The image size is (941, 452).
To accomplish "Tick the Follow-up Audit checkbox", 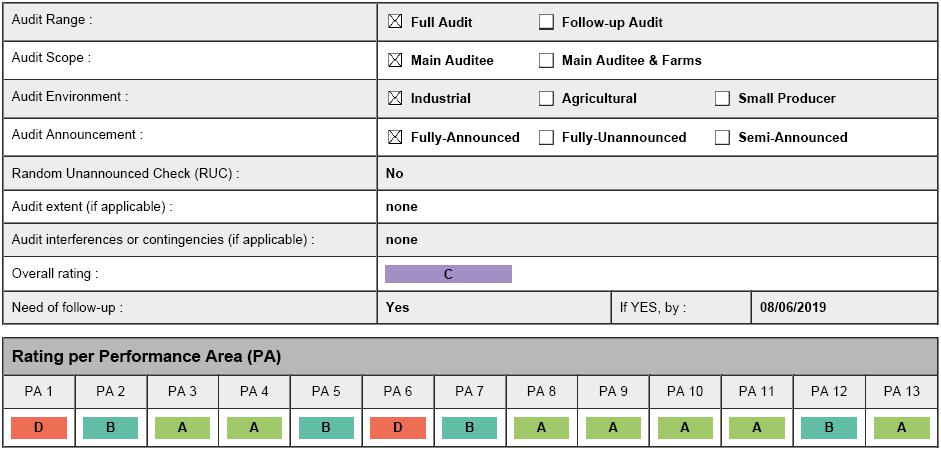I will pyautogui.click(x=546, y=22).
